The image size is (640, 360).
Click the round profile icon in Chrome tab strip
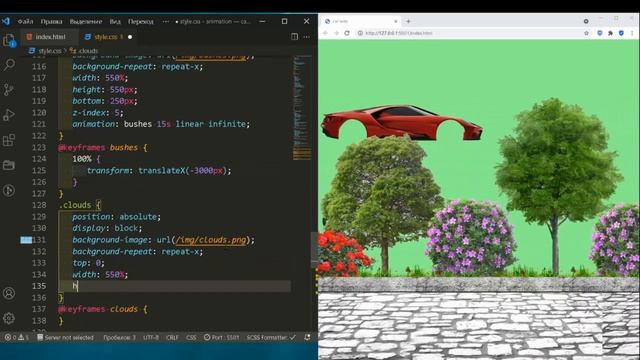click(586, 21)
